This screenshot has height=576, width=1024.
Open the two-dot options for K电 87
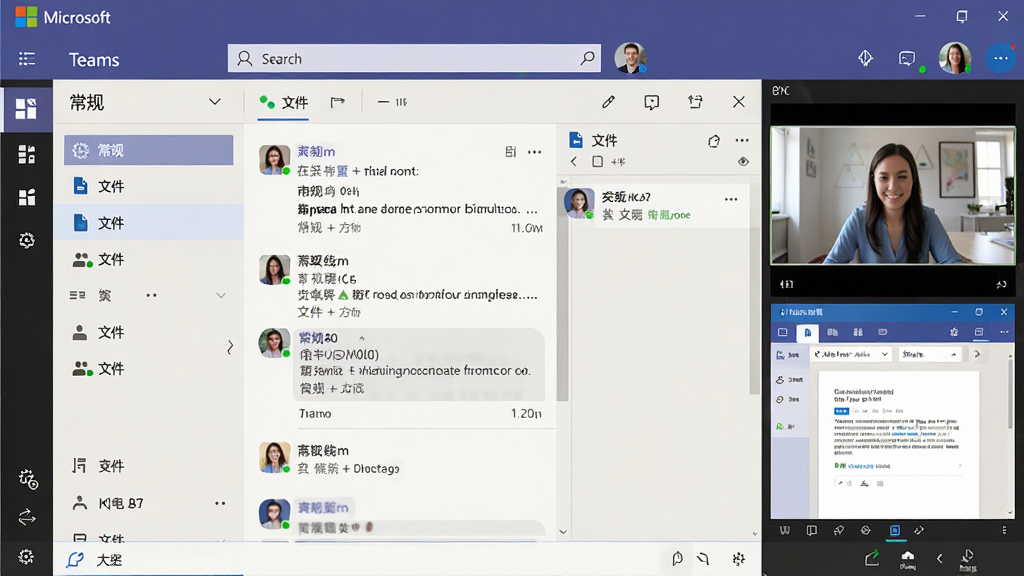pos(220,503)
